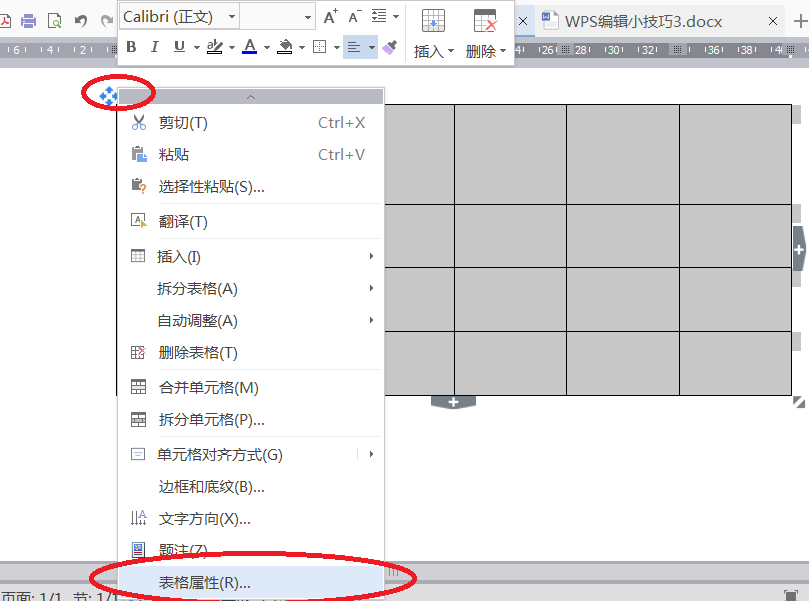Click the line spacing icon
The width and height of the screenshot is (809, 601).
(379, 17)
